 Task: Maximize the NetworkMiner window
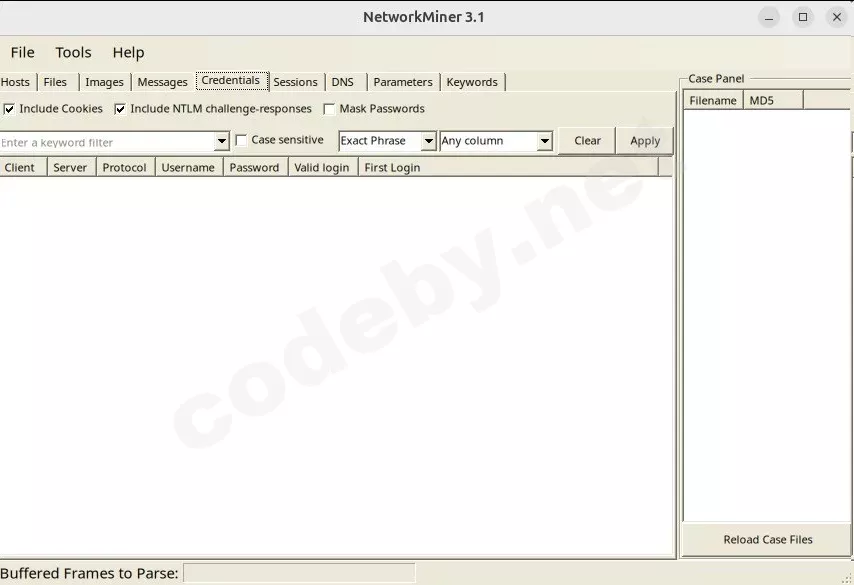click(803, 17)
